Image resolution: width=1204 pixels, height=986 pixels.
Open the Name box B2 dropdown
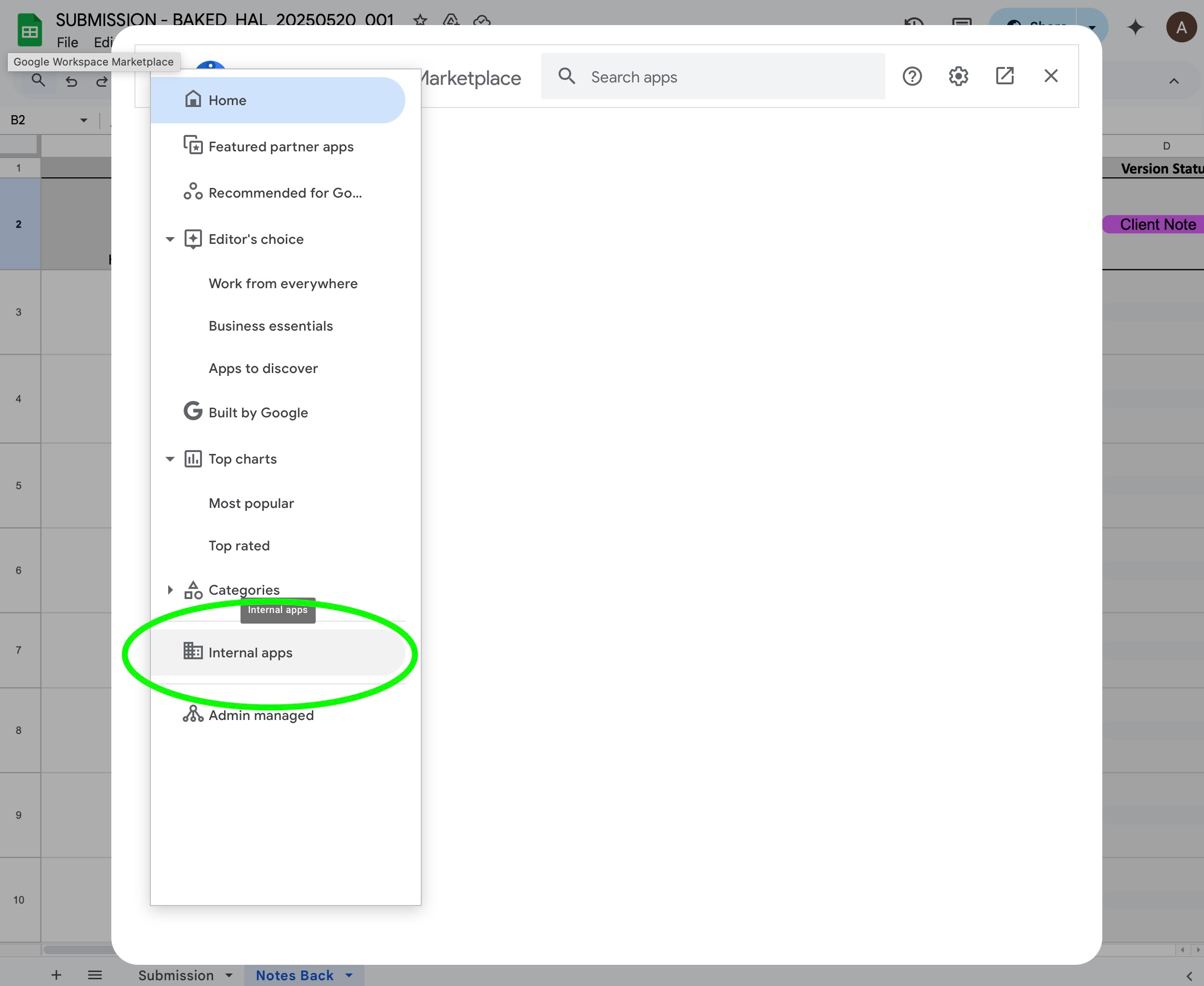83,120
